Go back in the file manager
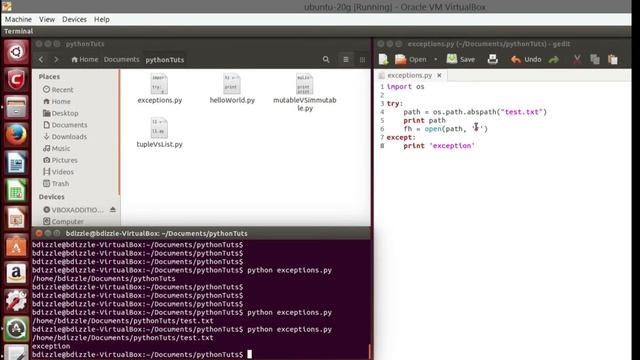The image size is (640, 360). coord(41,60)
